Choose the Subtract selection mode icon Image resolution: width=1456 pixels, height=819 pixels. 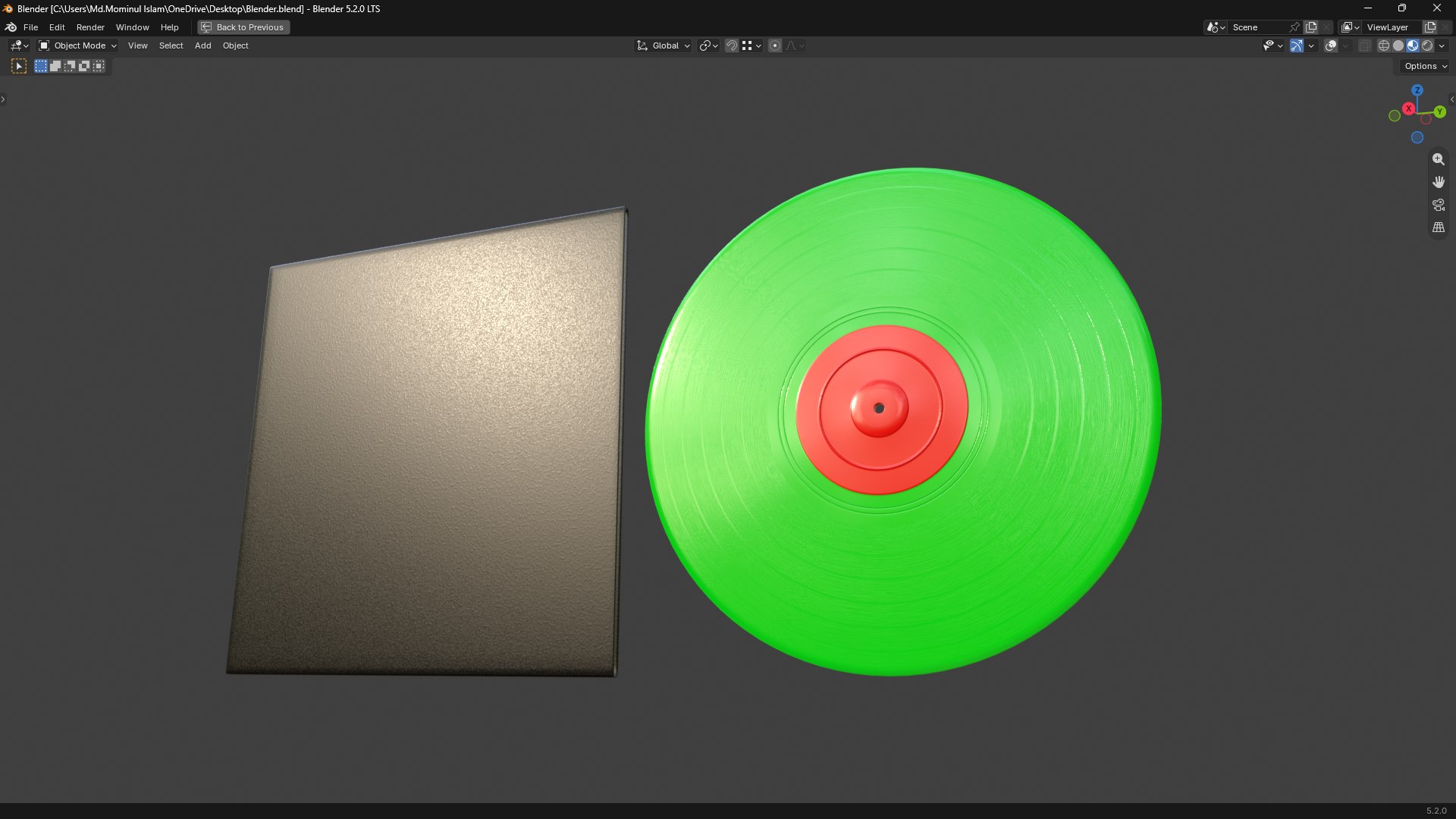70,66
